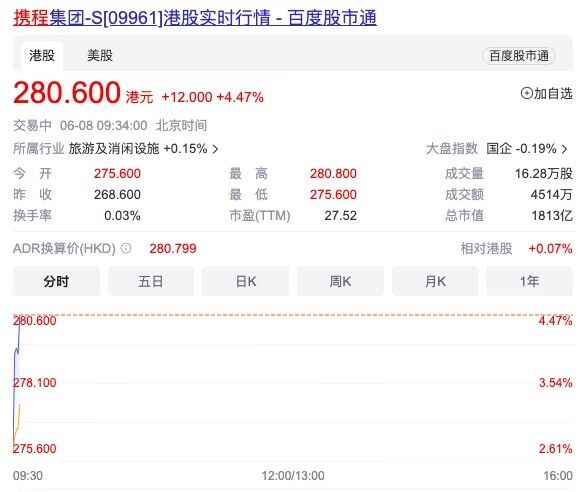Select 月K chart view
The width and height of the screenshot is (587, 492).
435,281
